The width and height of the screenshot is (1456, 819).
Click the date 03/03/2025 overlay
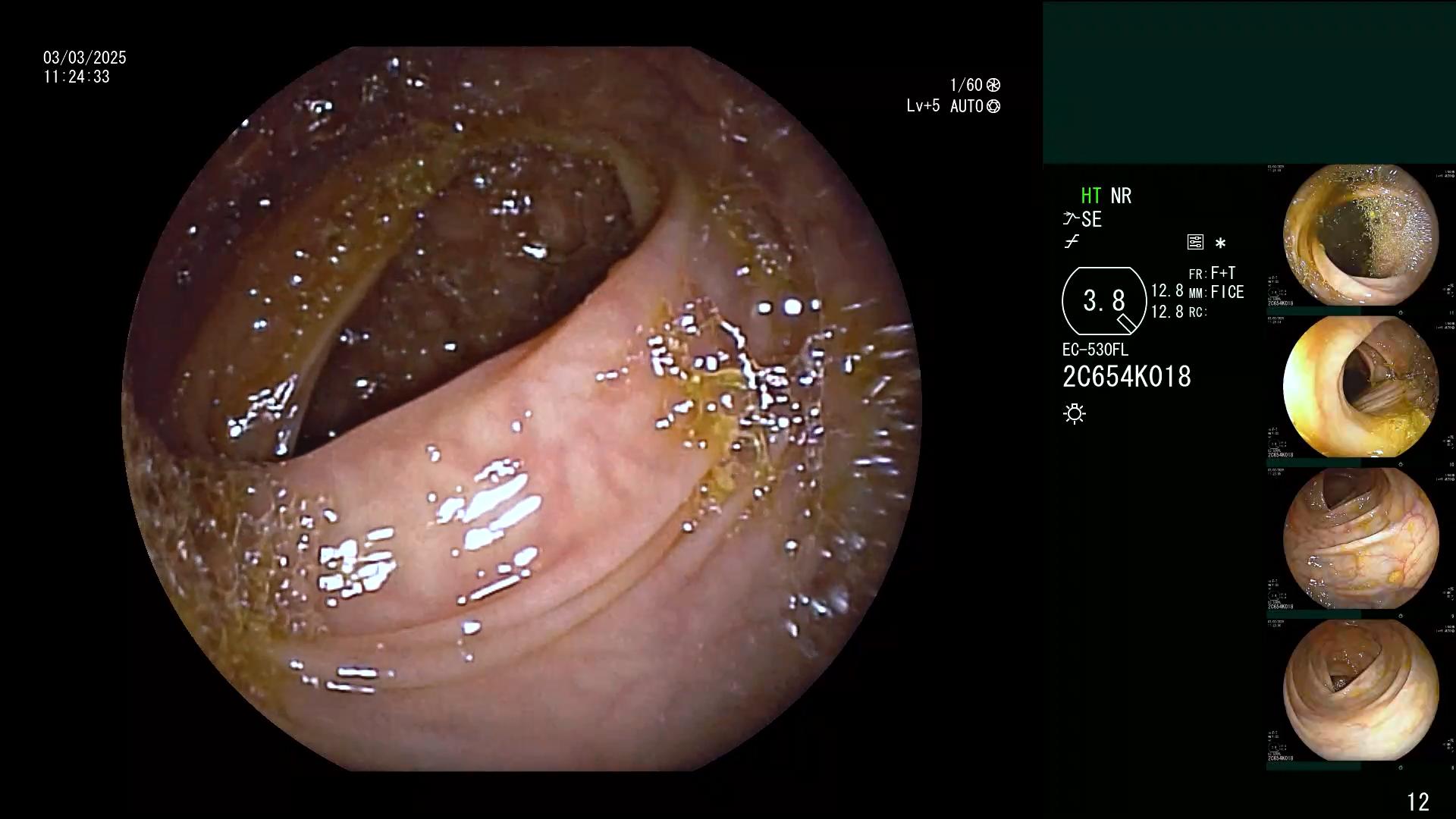pos(85,58)
